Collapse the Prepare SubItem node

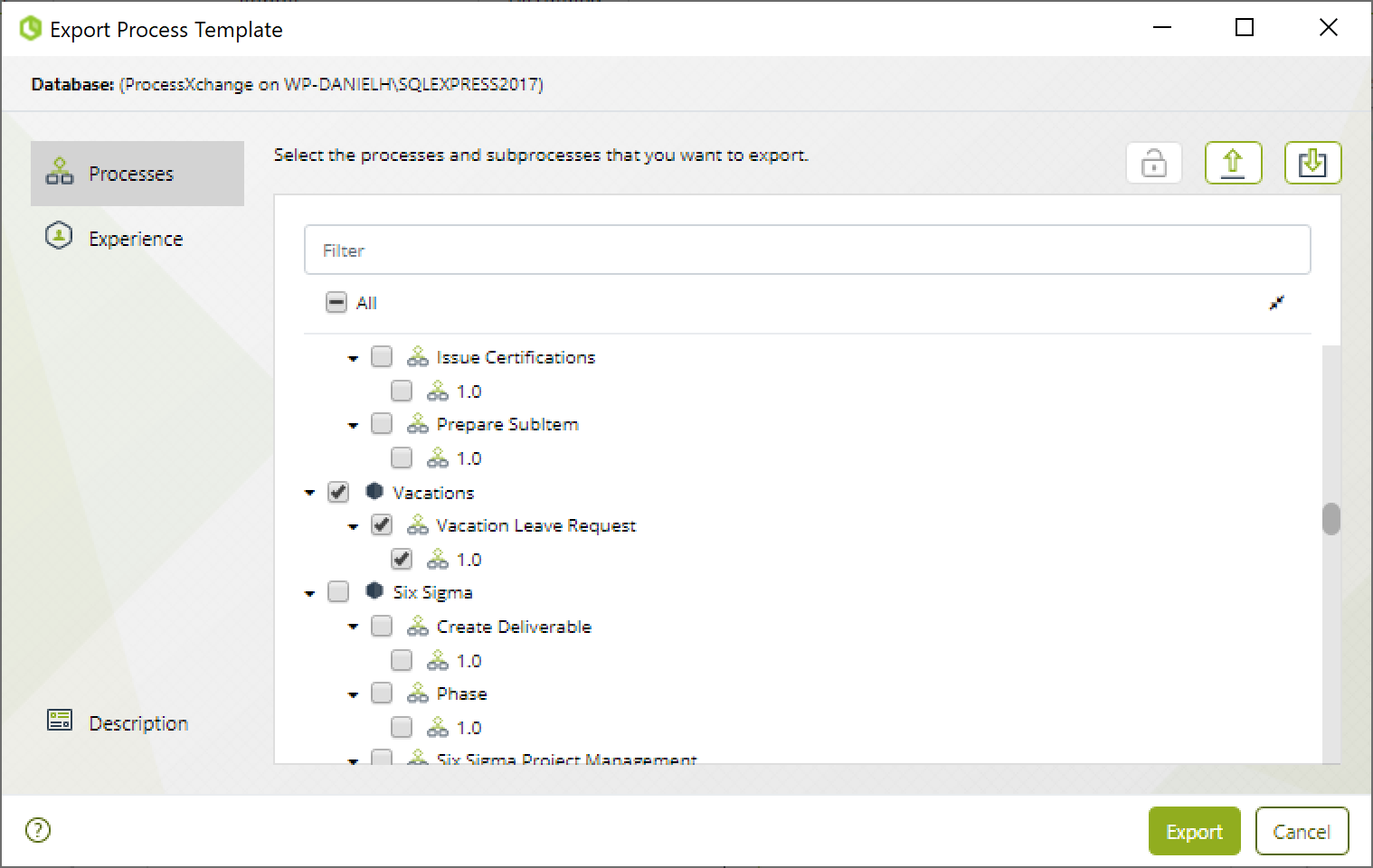click(x=353, y=426)
